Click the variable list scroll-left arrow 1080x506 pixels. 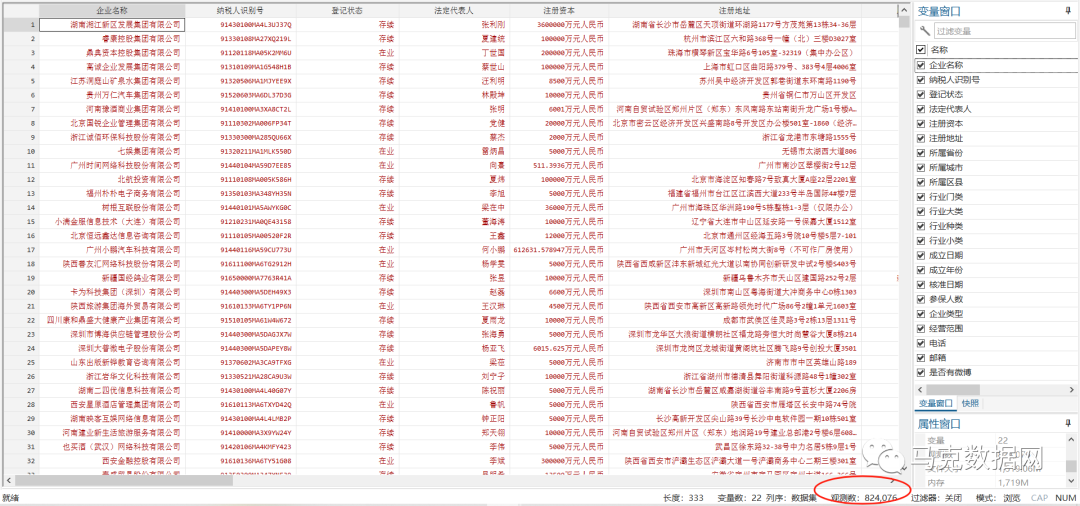pos(922,388)
